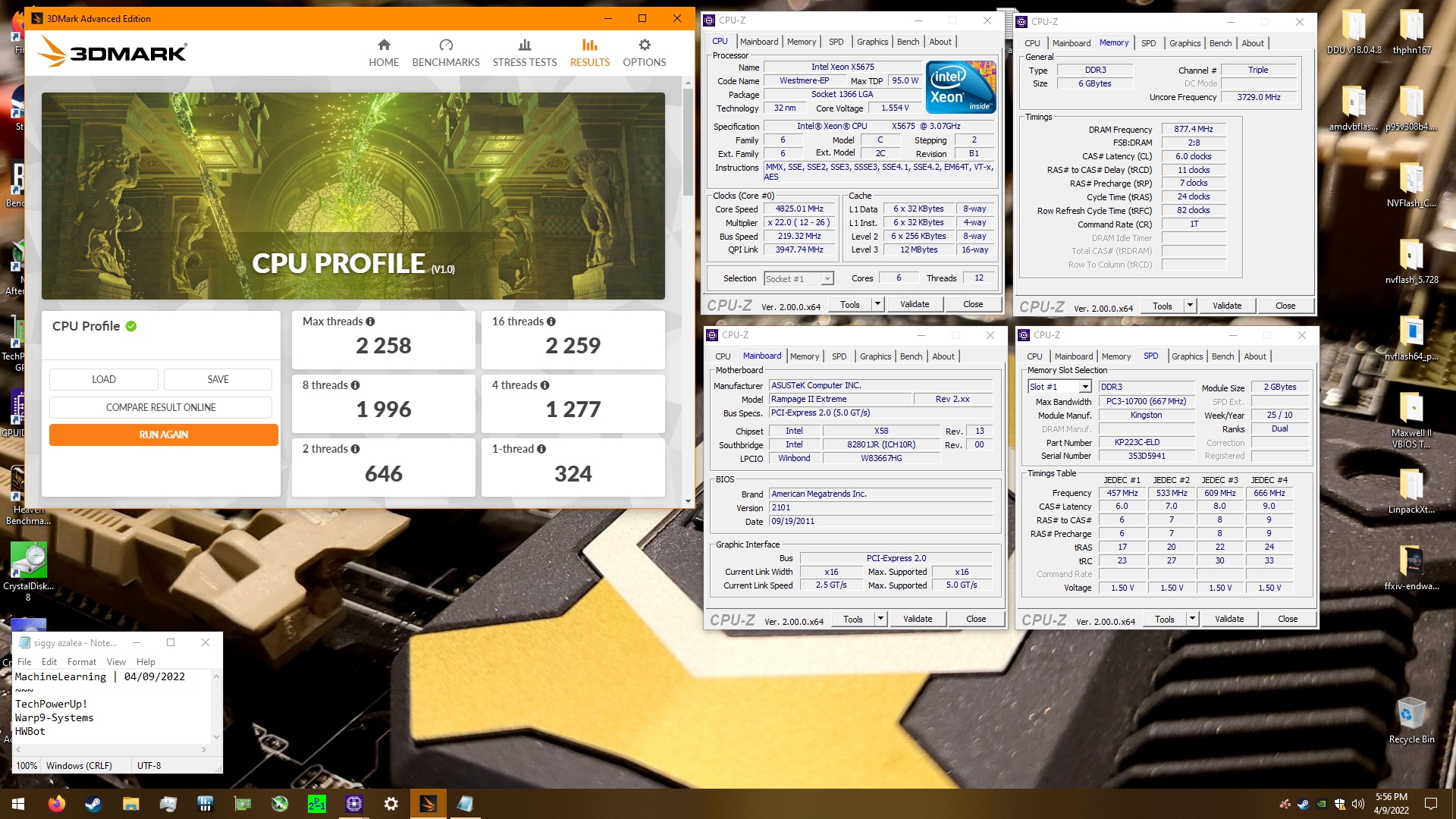Select thphn167 desktop folder
Viewport: 1456px width, 819px height.
tap(1411, 32)
